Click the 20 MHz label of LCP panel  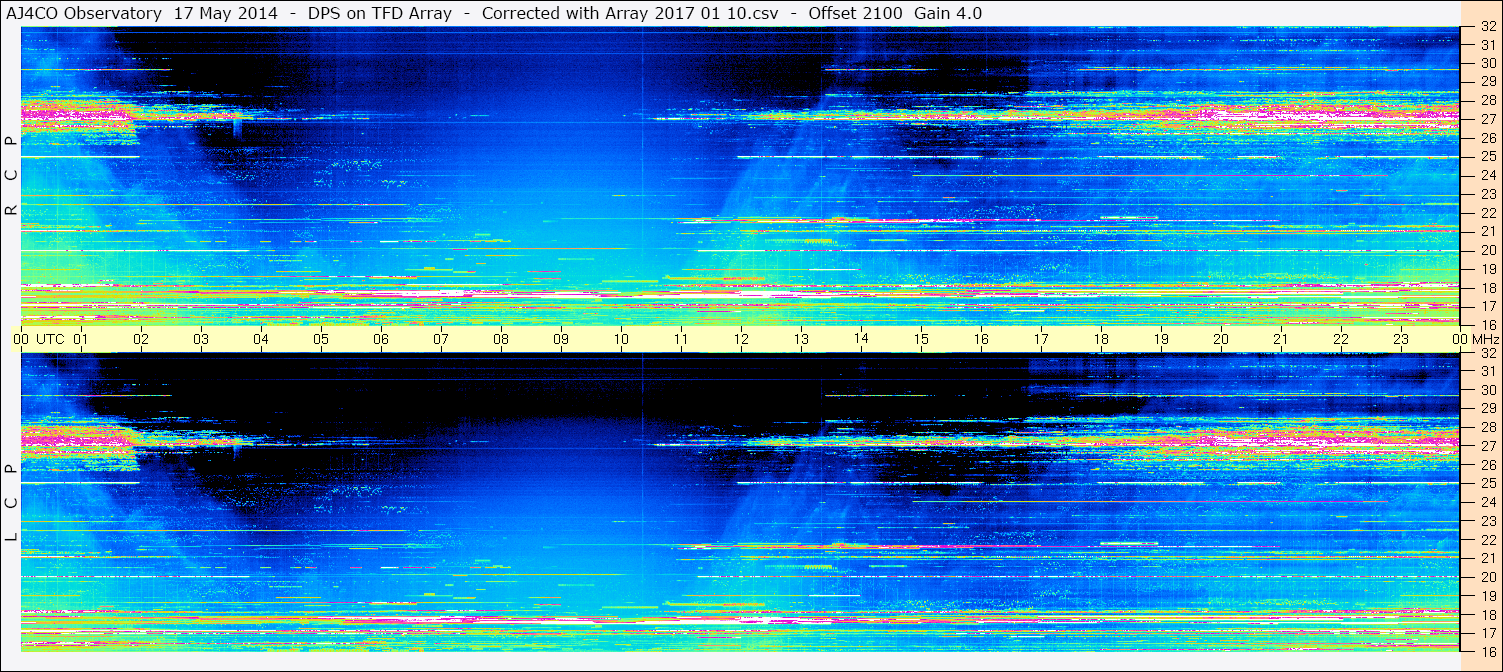click(x=1487, y=577)
